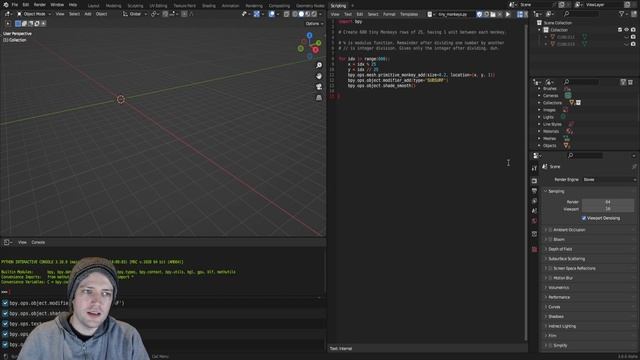Viewport: 640px width, 360px height.
Task: Open the Global transform orientation dropdown
Action: [135, 14]
